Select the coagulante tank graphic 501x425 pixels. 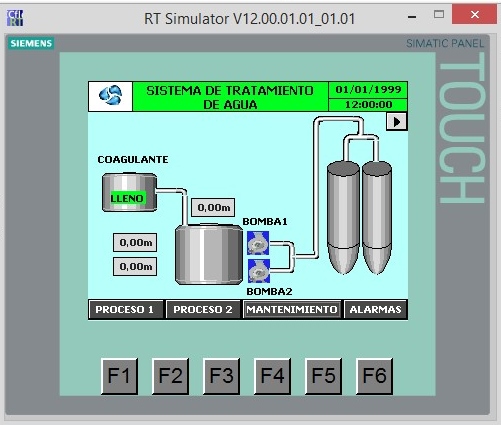[x=129, y=192]
